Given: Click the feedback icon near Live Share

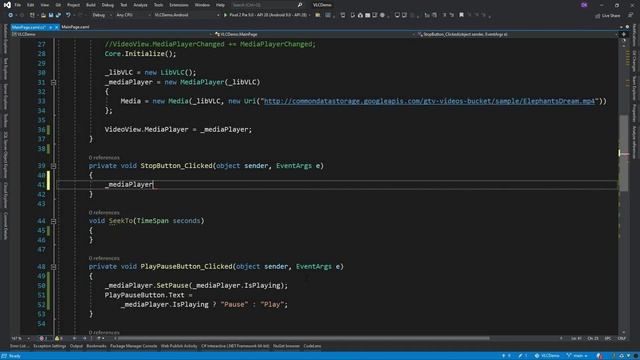Looking at the screenshot, I should pyautogui.click(x=631, y=15).
